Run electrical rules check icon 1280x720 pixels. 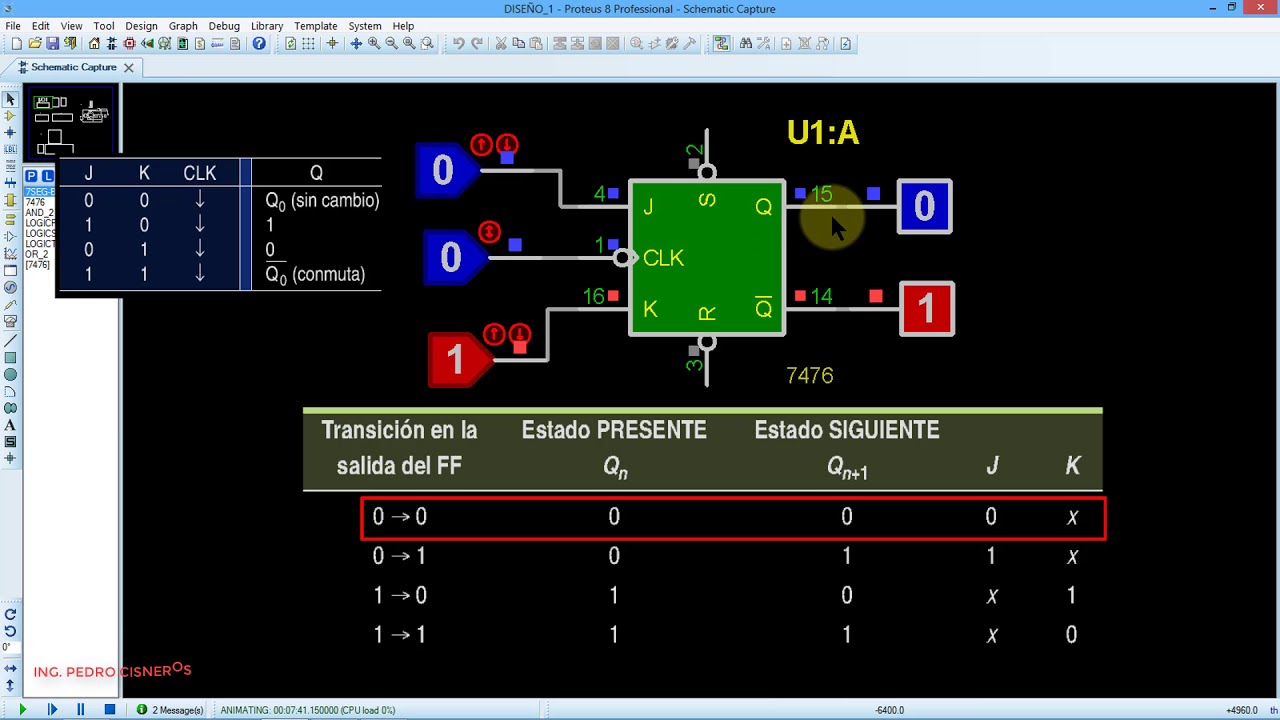tap(845, 44)
